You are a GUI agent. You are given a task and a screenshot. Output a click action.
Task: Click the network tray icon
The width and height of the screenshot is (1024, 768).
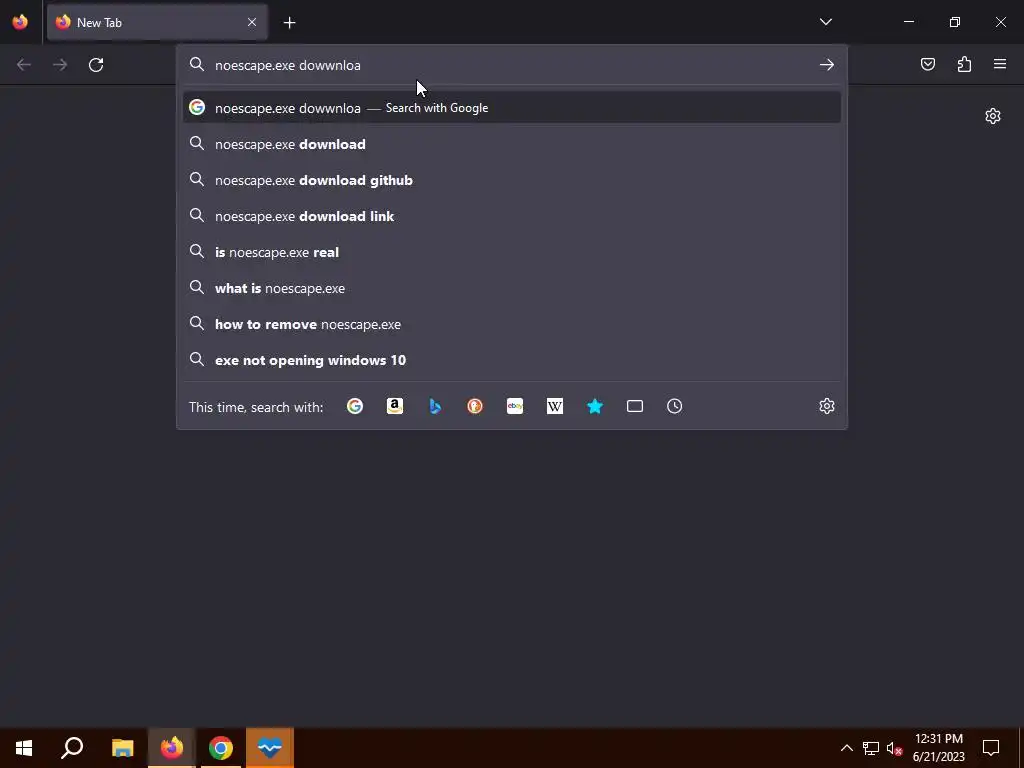(x=871, y=748)
